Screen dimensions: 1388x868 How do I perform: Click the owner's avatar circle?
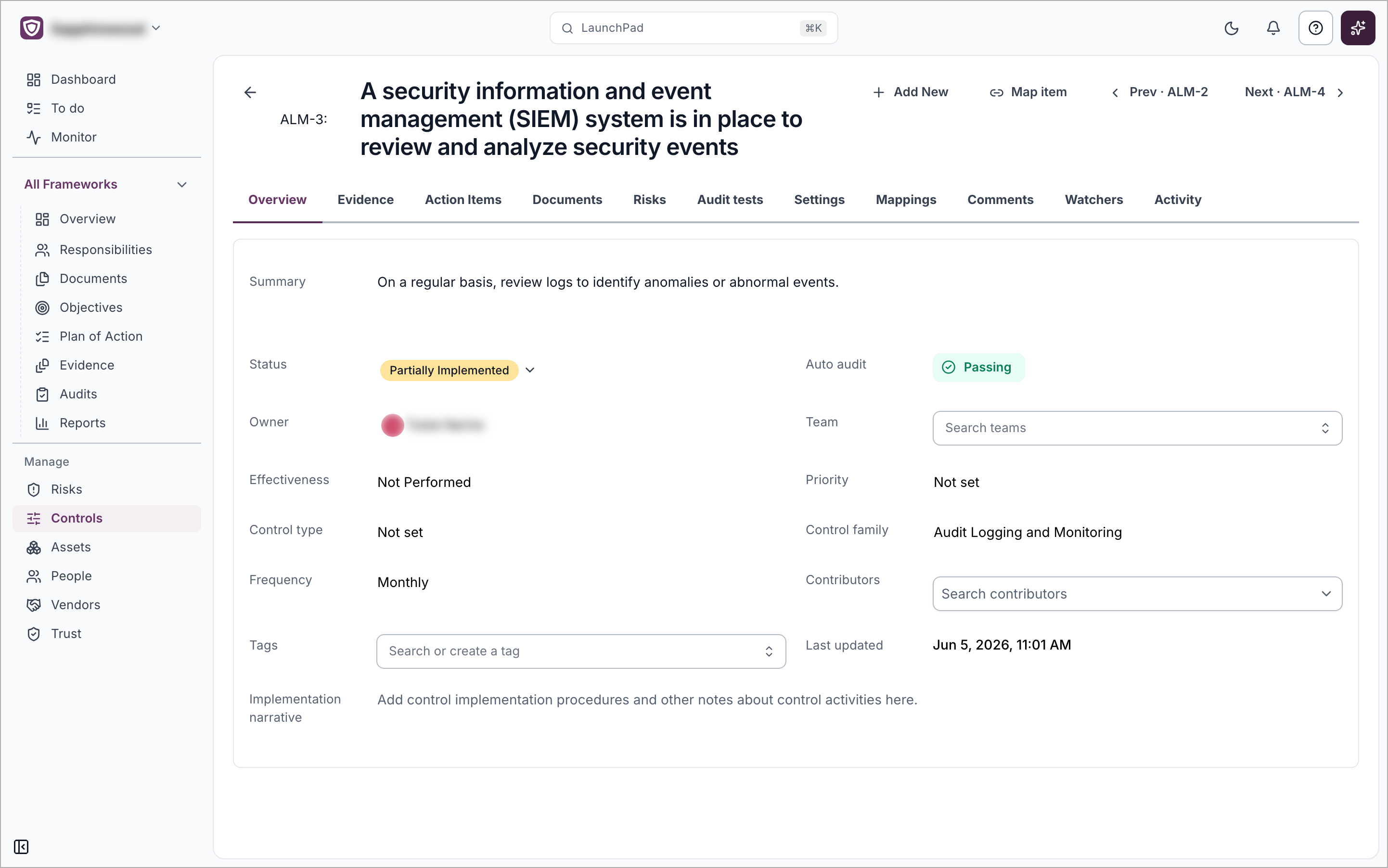click(392, 425)
